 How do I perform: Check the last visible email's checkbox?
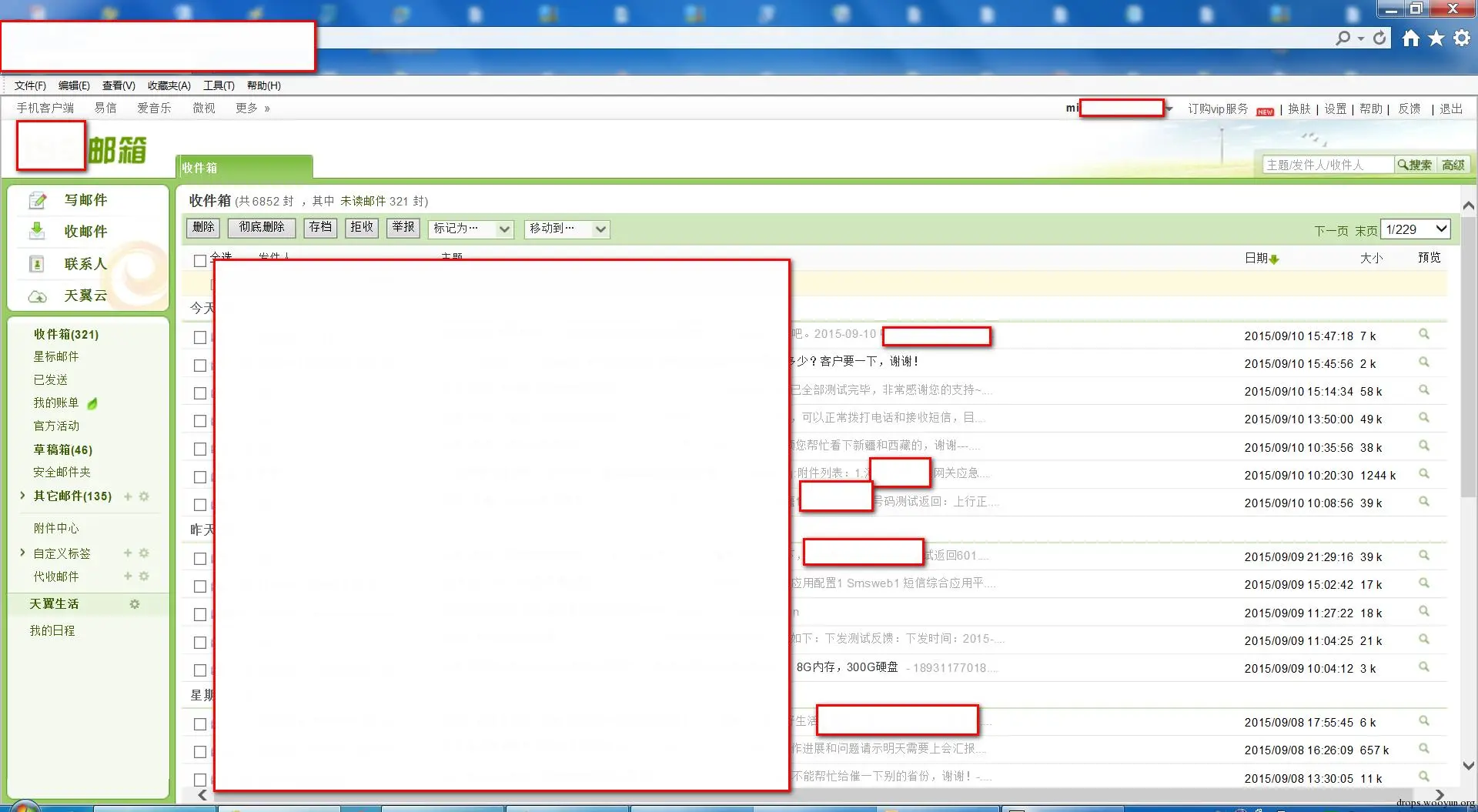(199, 779)
